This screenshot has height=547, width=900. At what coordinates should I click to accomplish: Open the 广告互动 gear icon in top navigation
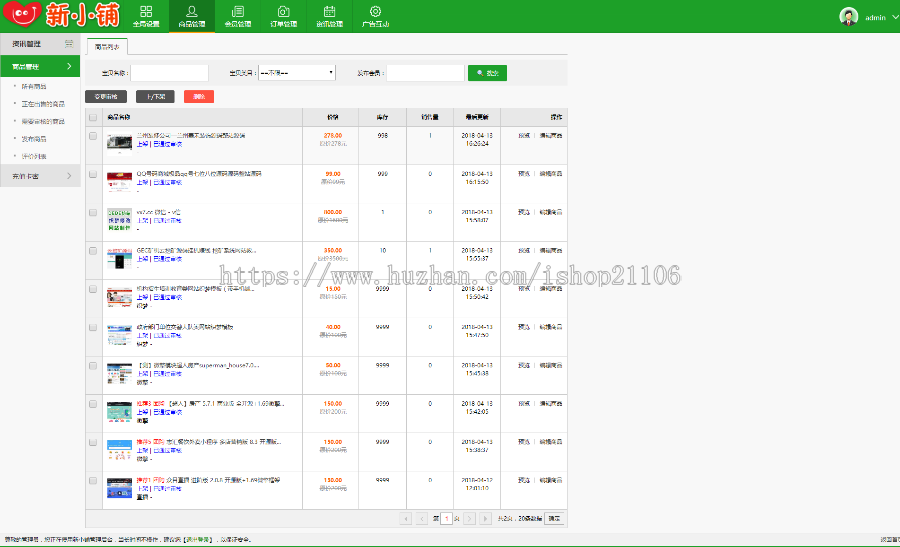pyautogui.click(x=375, y=11)
